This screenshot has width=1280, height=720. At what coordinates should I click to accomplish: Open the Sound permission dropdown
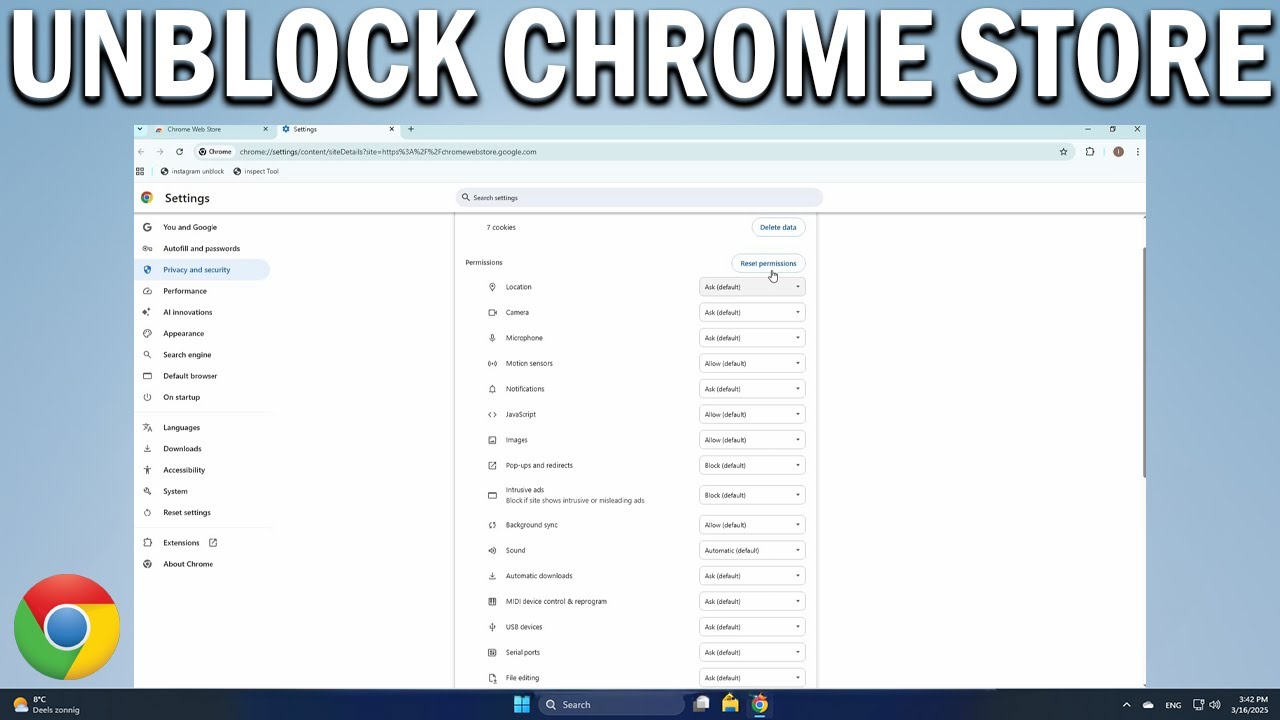point(752,550)
